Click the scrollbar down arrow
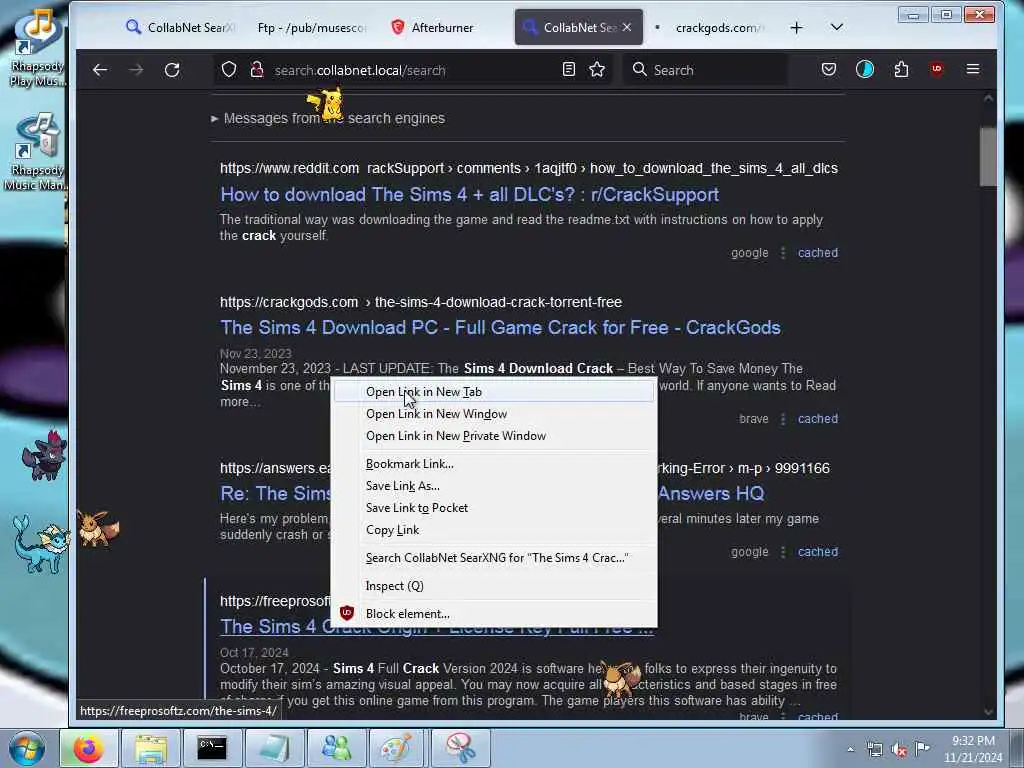Image resolution: width=1024 pixels, height=768 pixels. pos(988,712)
